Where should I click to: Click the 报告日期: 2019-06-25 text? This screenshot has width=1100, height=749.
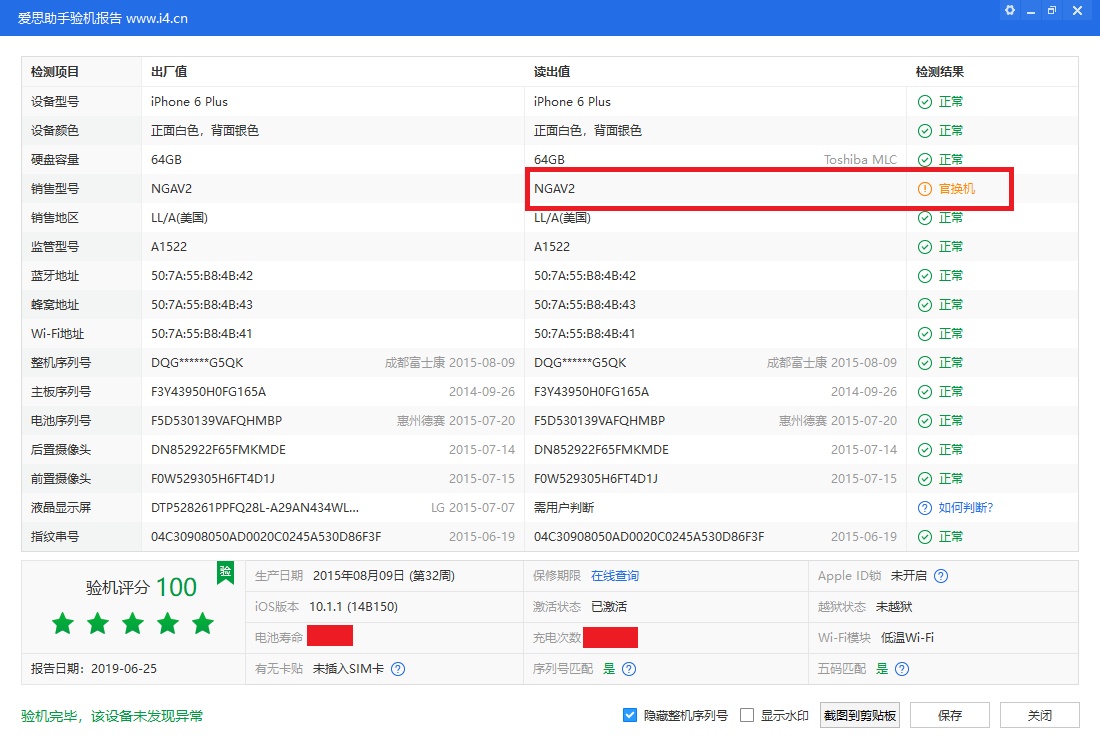pyautogui.click(x=94, y=669)
